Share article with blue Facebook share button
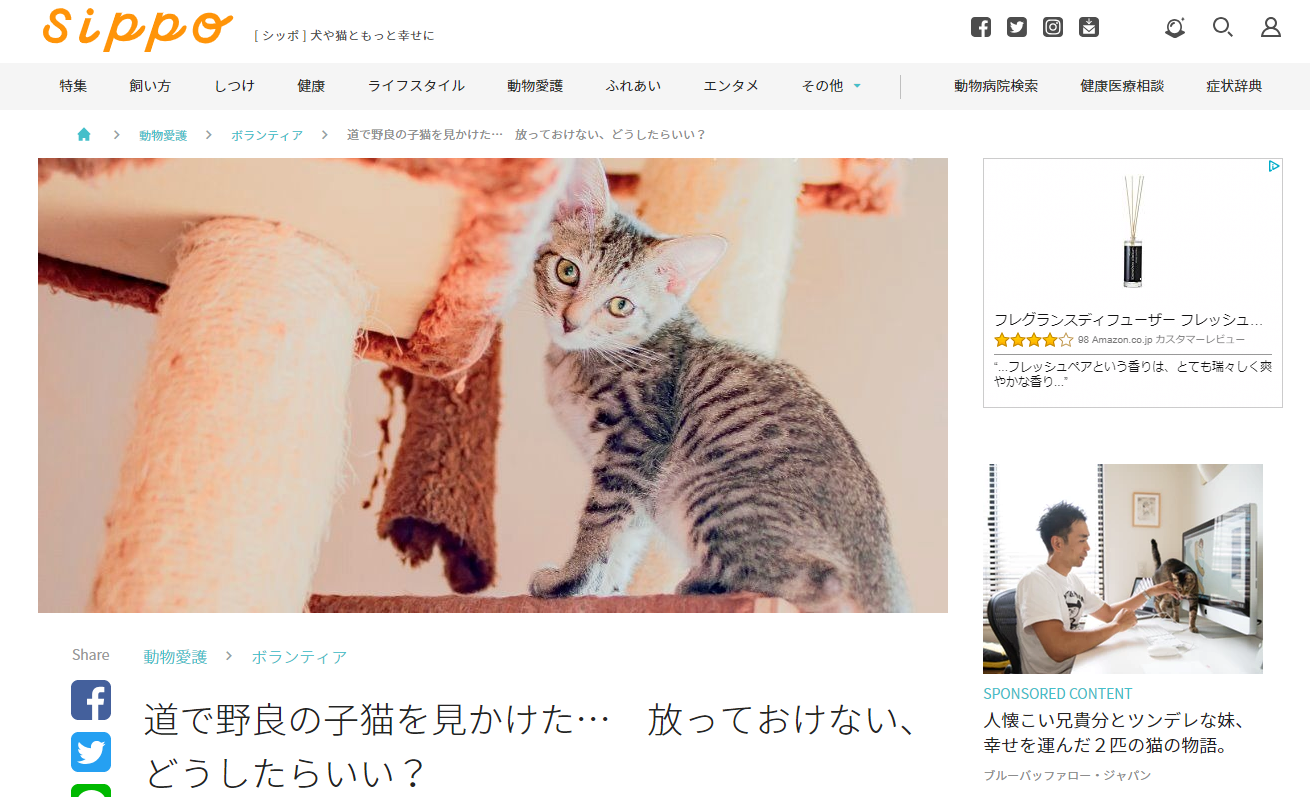Image resolution: width=1310 pixels, height=797 pixels. click(91, 700)
